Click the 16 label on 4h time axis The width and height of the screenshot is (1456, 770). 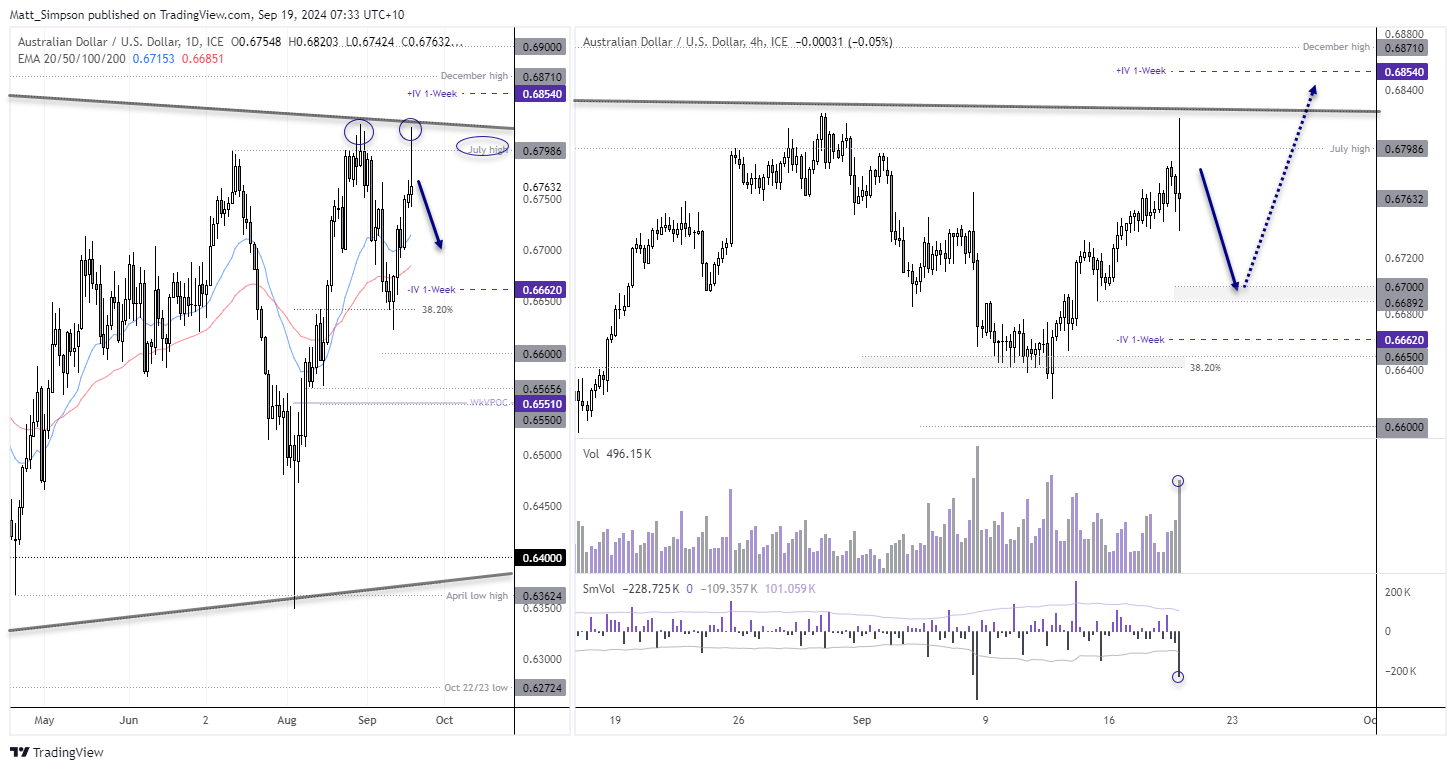tap(1108, 720)
